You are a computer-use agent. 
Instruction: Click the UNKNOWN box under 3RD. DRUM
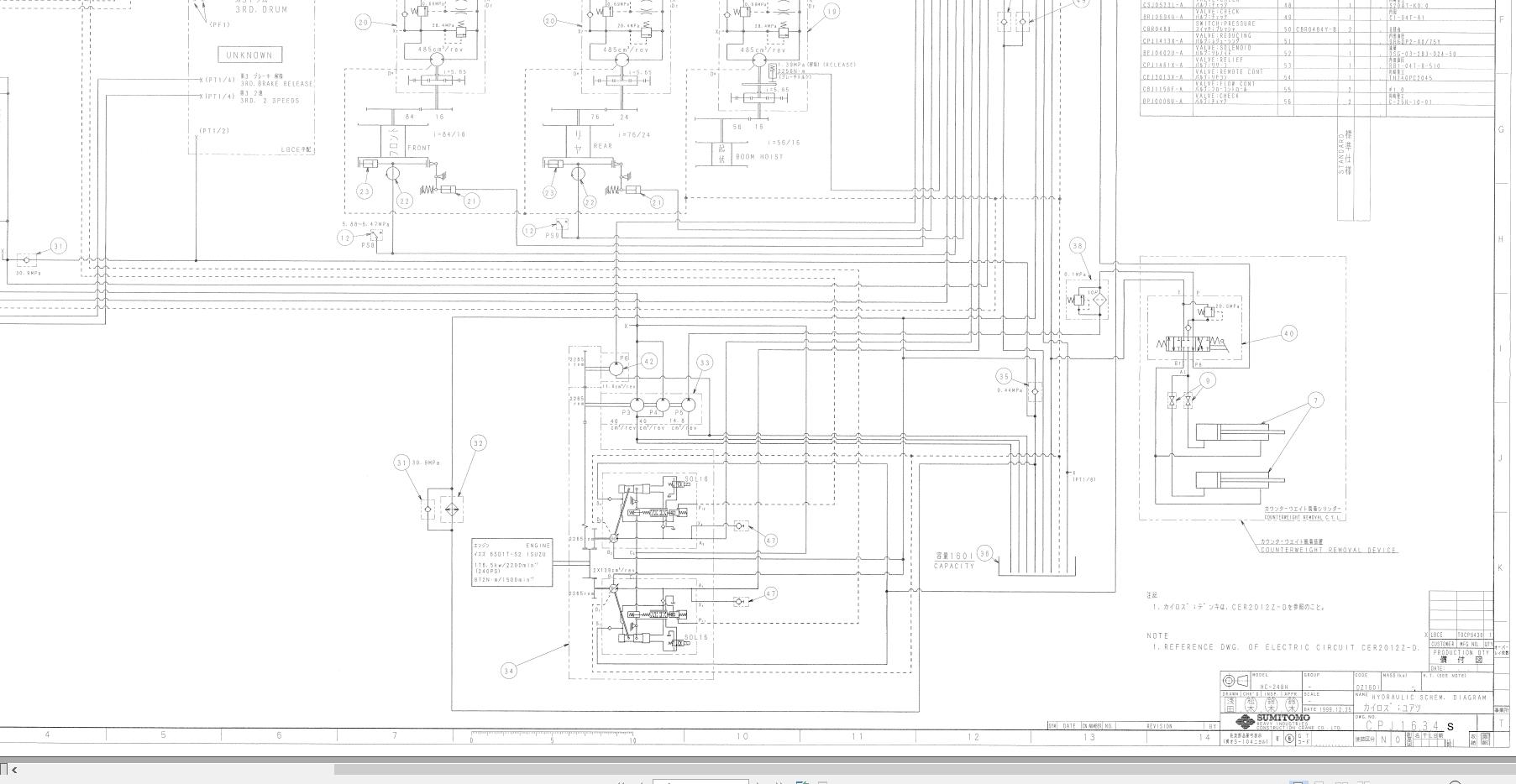[x=249, y=55]
